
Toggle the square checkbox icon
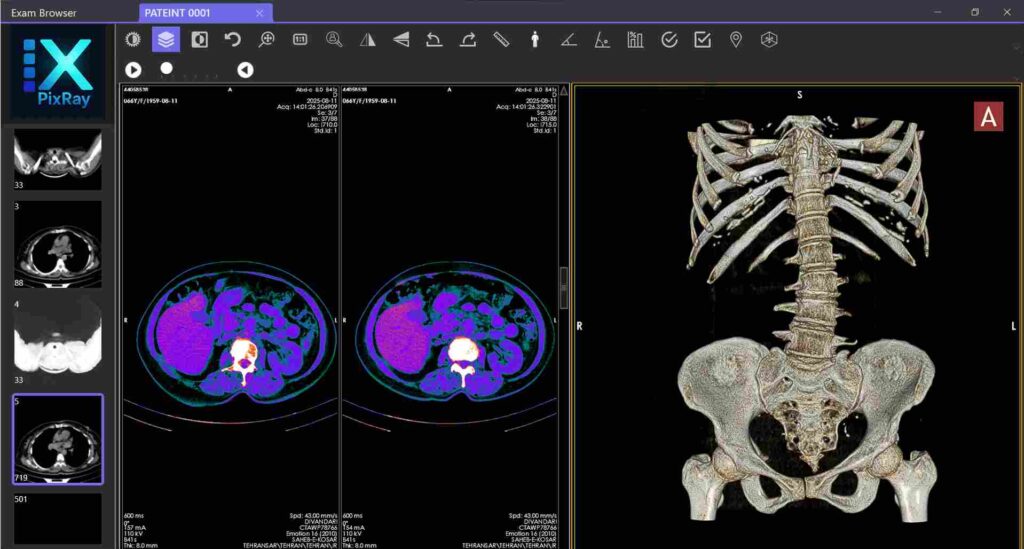click(702, 40)
